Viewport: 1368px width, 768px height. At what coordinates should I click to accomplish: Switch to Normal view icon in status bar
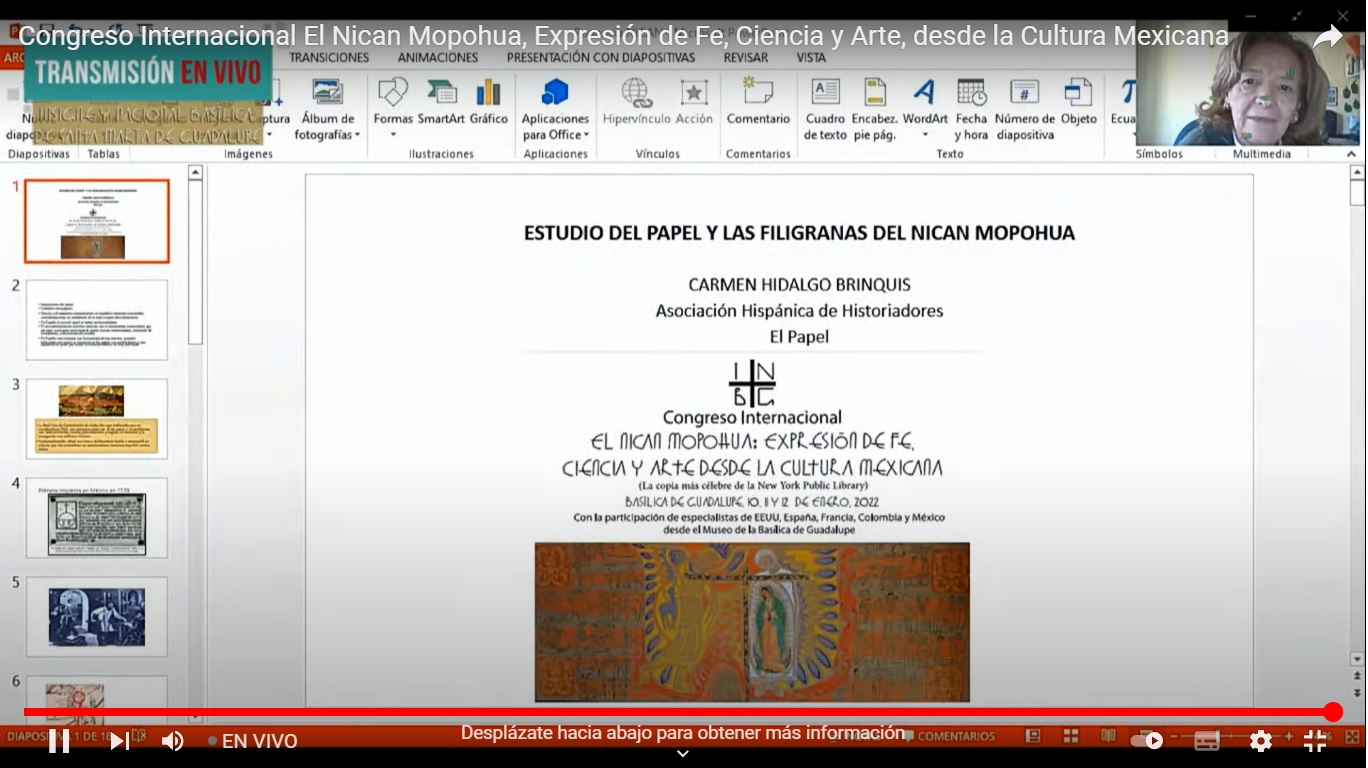pyautogui.click(x=1033, y=736)
